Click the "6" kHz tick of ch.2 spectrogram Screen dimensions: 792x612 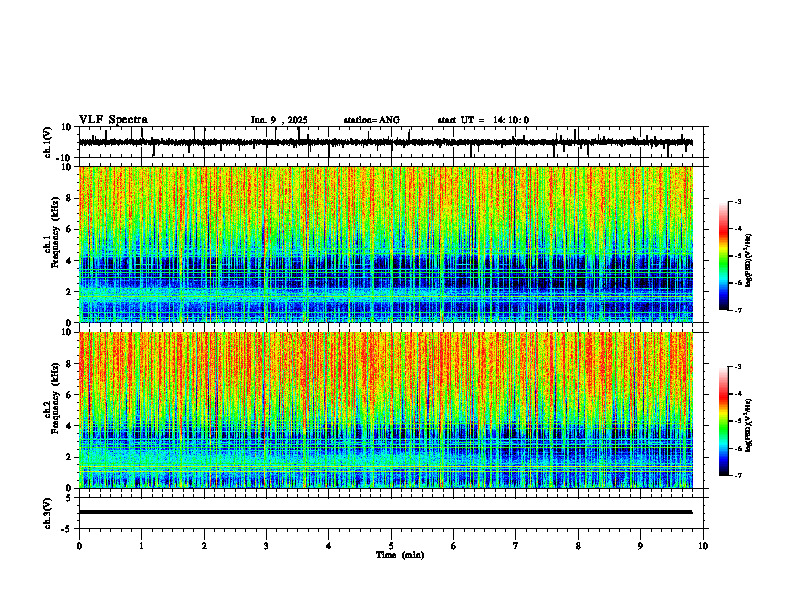tap(70, 395)
